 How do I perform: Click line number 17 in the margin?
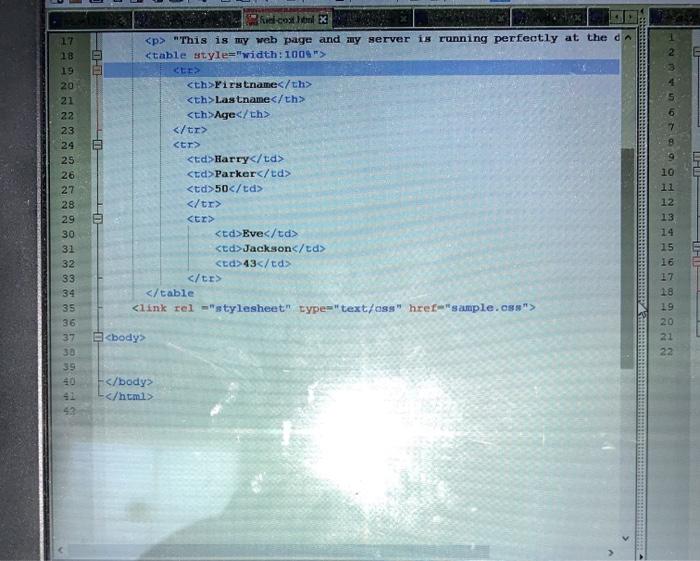point(67,41)
